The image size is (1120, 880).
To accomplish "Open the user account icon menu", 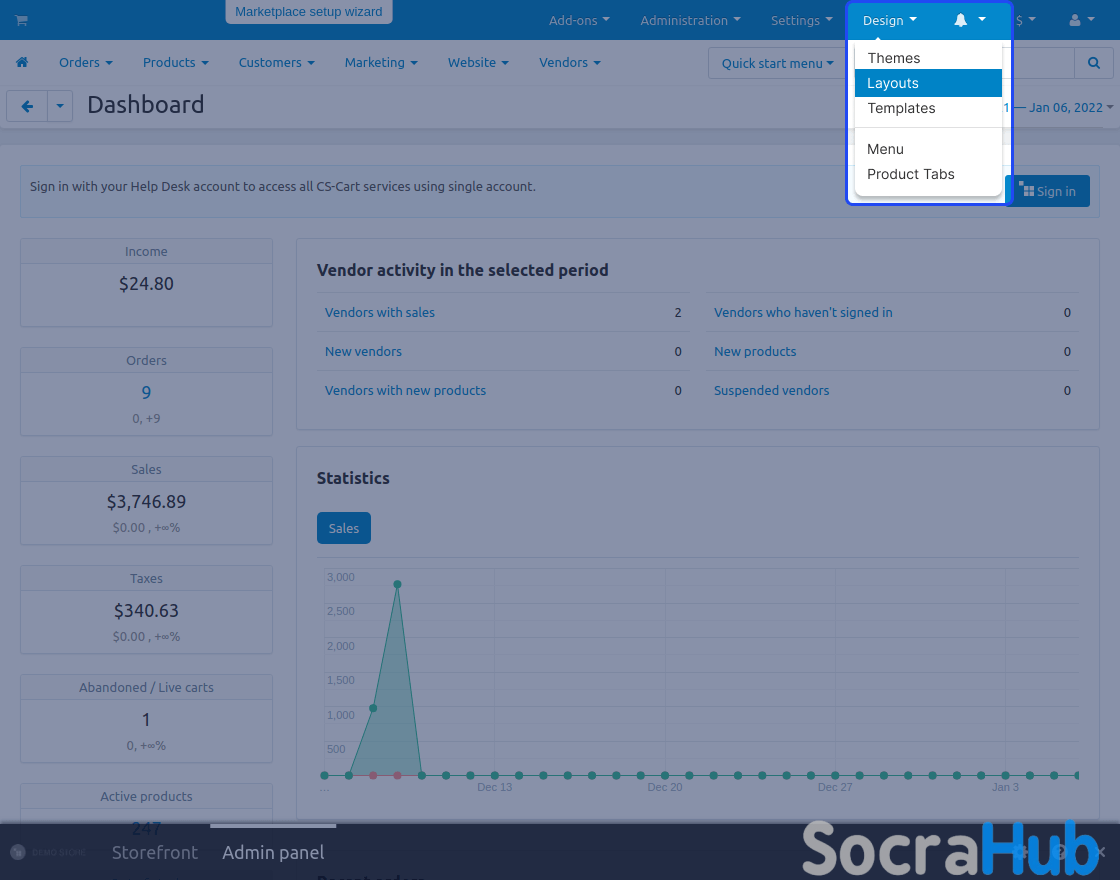I will click(x=1075, y=20).
